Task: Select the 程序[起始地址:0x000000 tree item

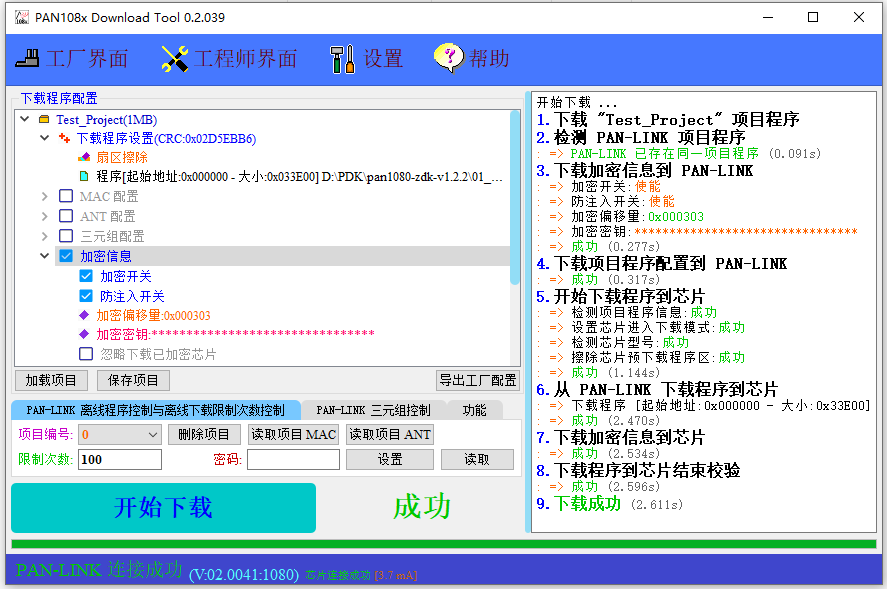Action: [x=299, y=177]
